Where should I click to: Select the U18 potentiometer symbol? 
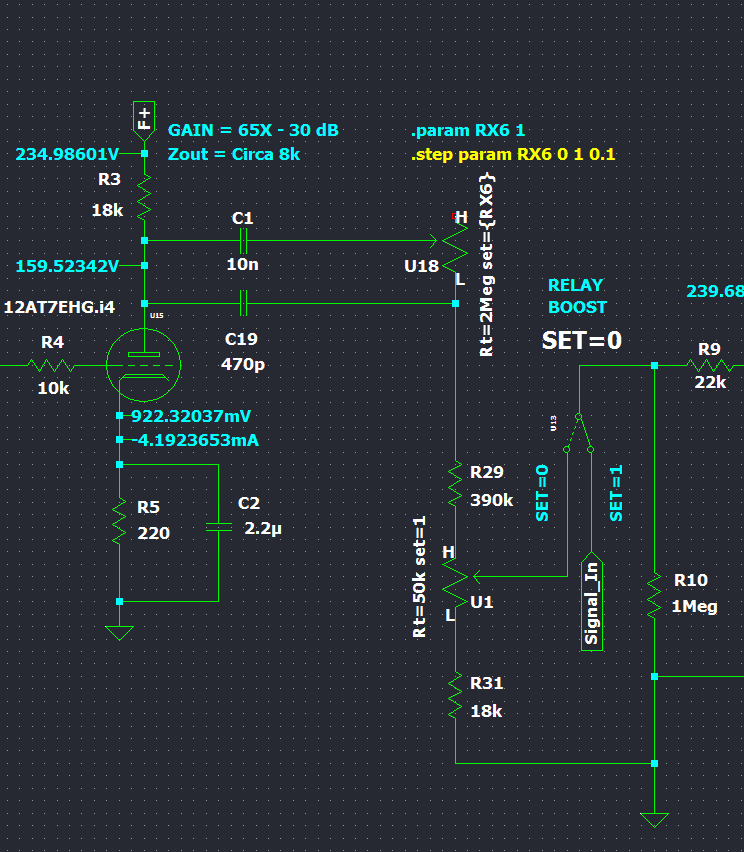[454, 242]
